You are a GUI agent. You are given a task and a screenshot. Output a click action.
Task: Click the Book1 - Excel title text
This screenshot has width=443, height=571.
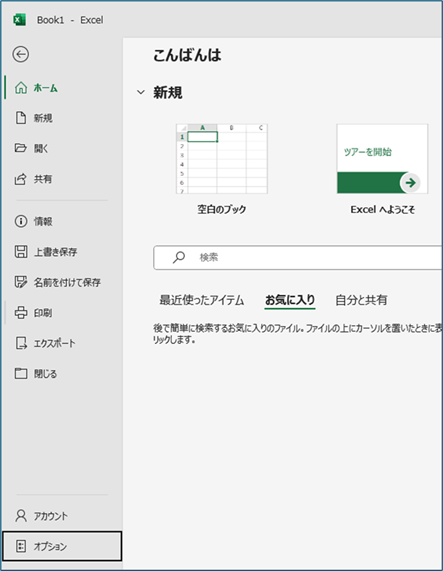(70, 20)
